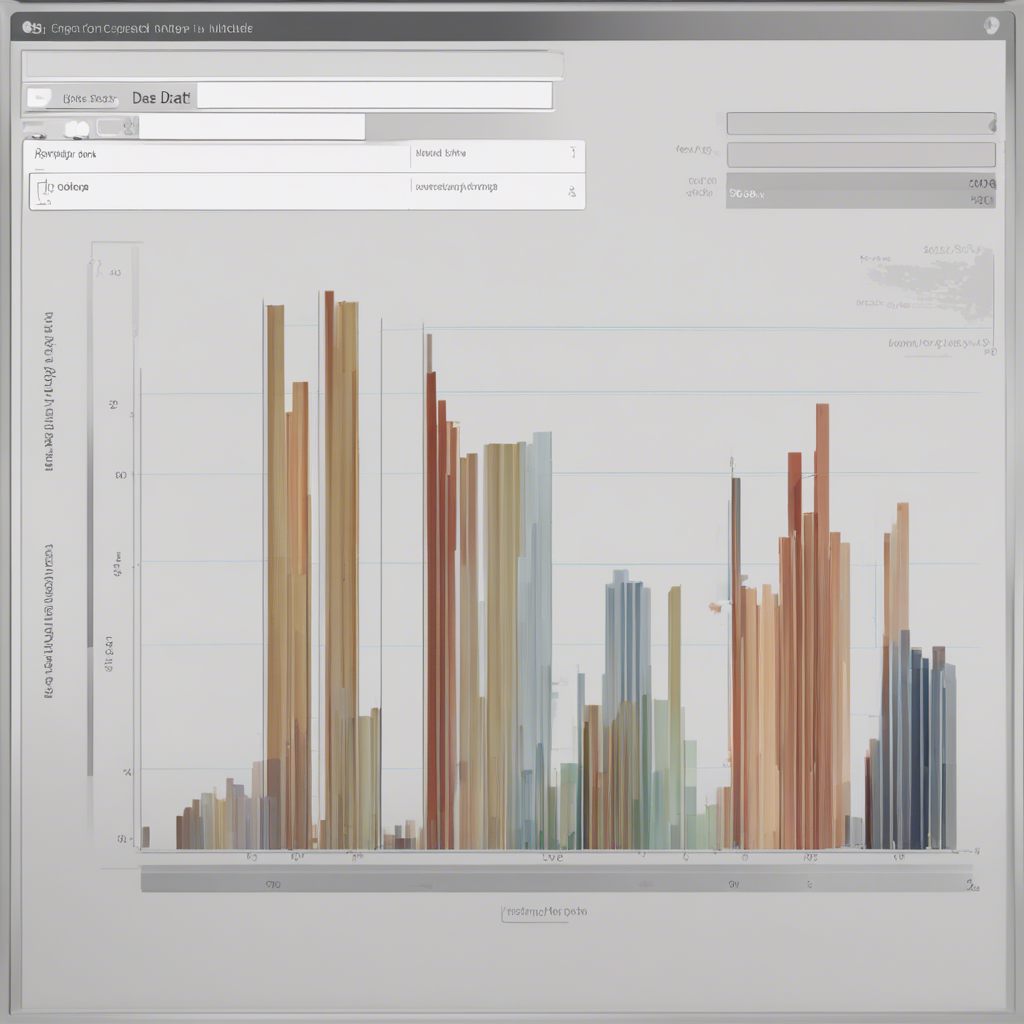Click the second column header in the table
The width and height of the screenshot is (1024, 1024).
click(x=441, y=154)
